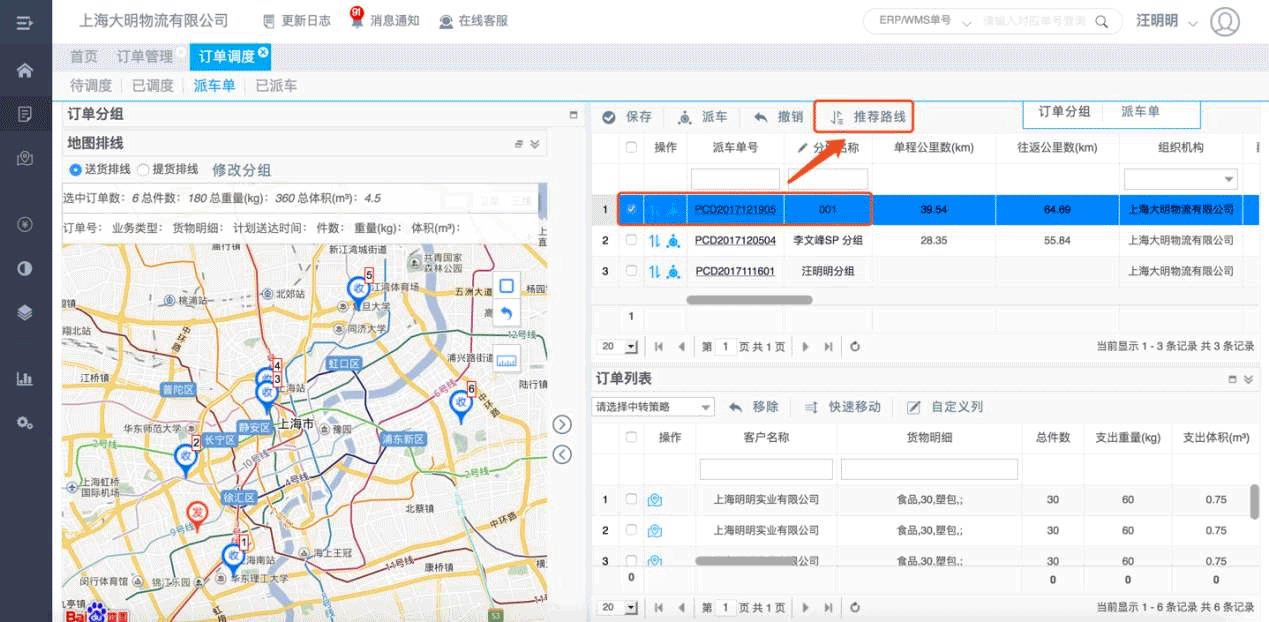Expand panel with right-arrow splitter button
Image resolution: width=1269 pixels, height=622 pixels.
[562, 425]
